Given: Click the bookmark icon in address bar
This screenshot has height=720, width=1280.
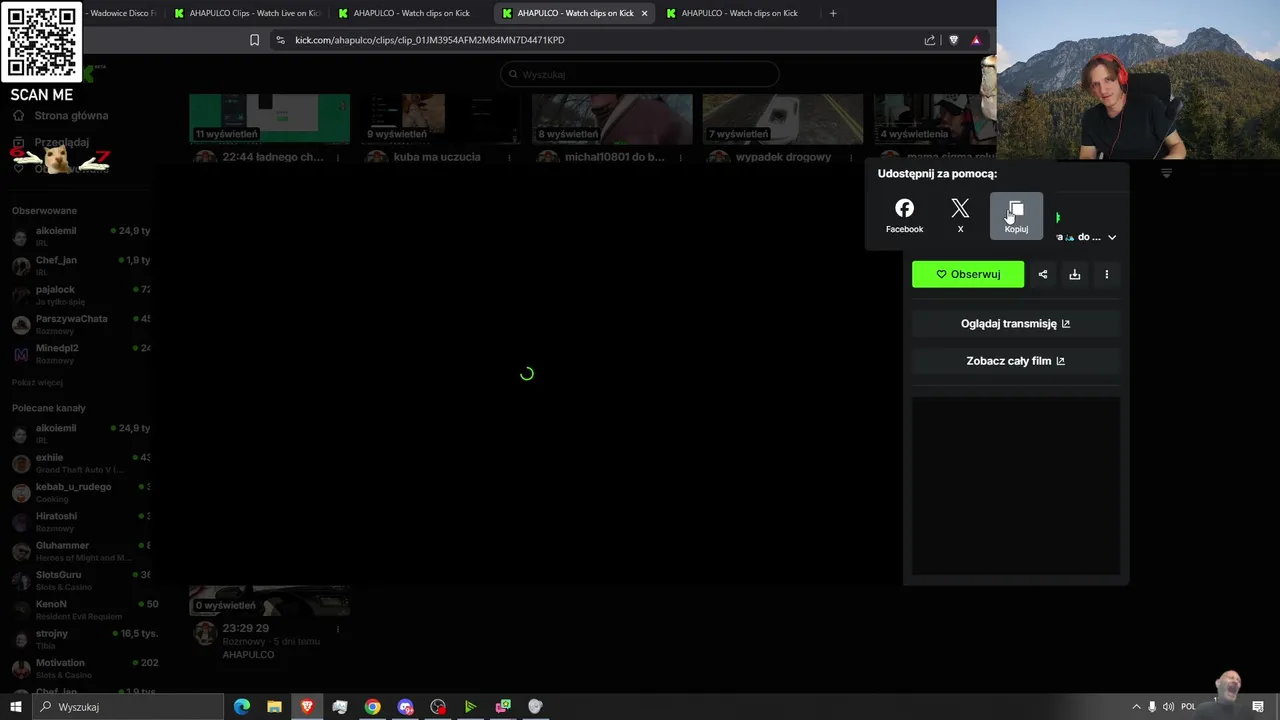Looking at the screenshot, I should tap(254, 40).
